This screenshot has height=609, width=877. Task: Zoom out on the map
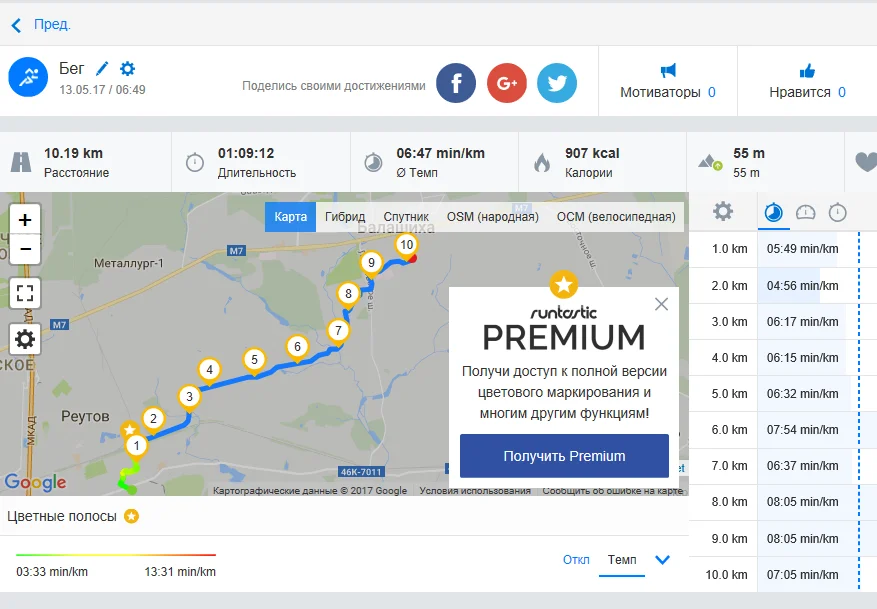click(25, 249)
